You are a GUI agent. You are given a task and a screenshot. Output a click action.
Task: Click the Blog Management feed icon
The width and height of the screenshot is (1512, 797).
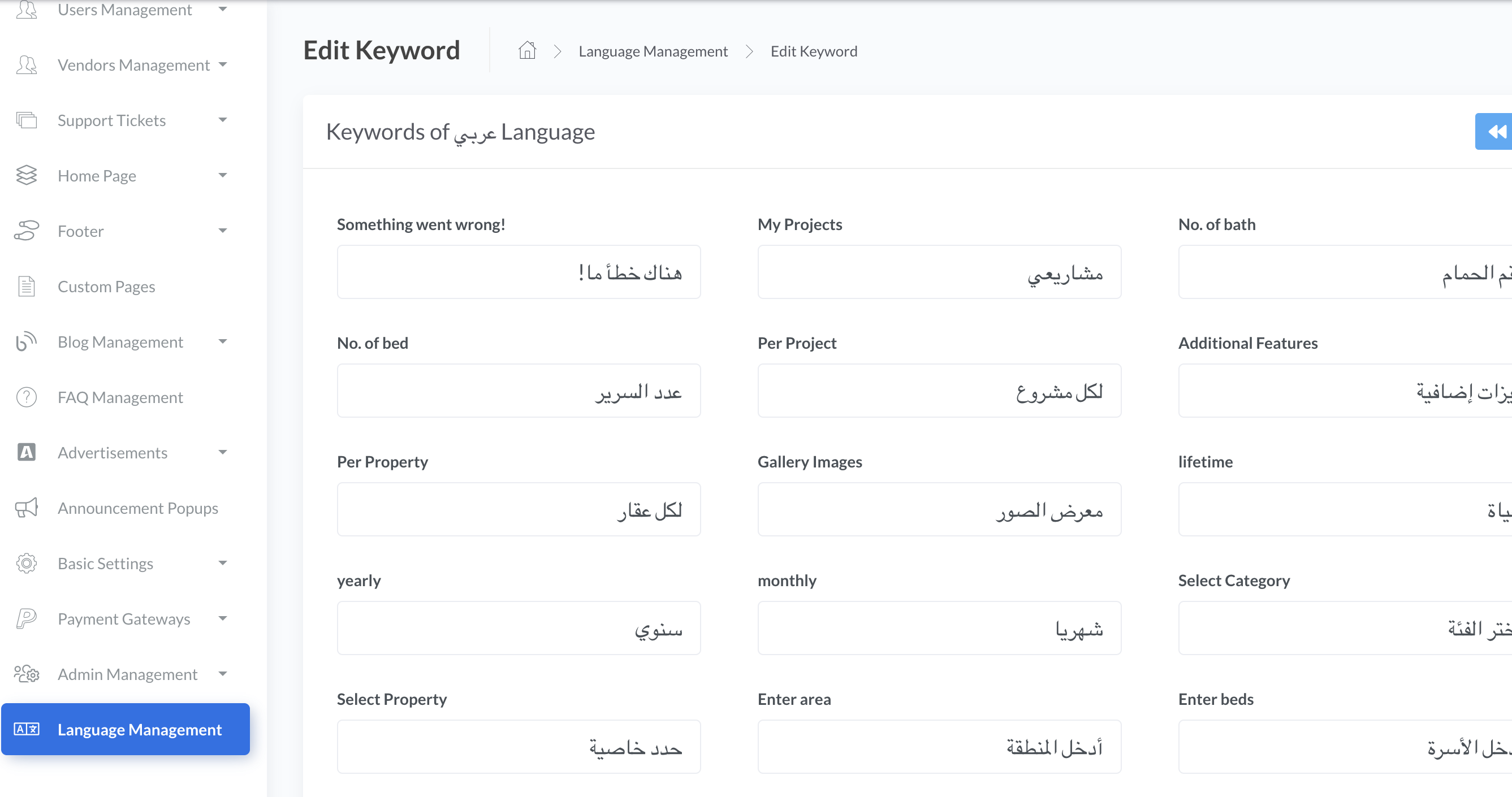point(27,341)
